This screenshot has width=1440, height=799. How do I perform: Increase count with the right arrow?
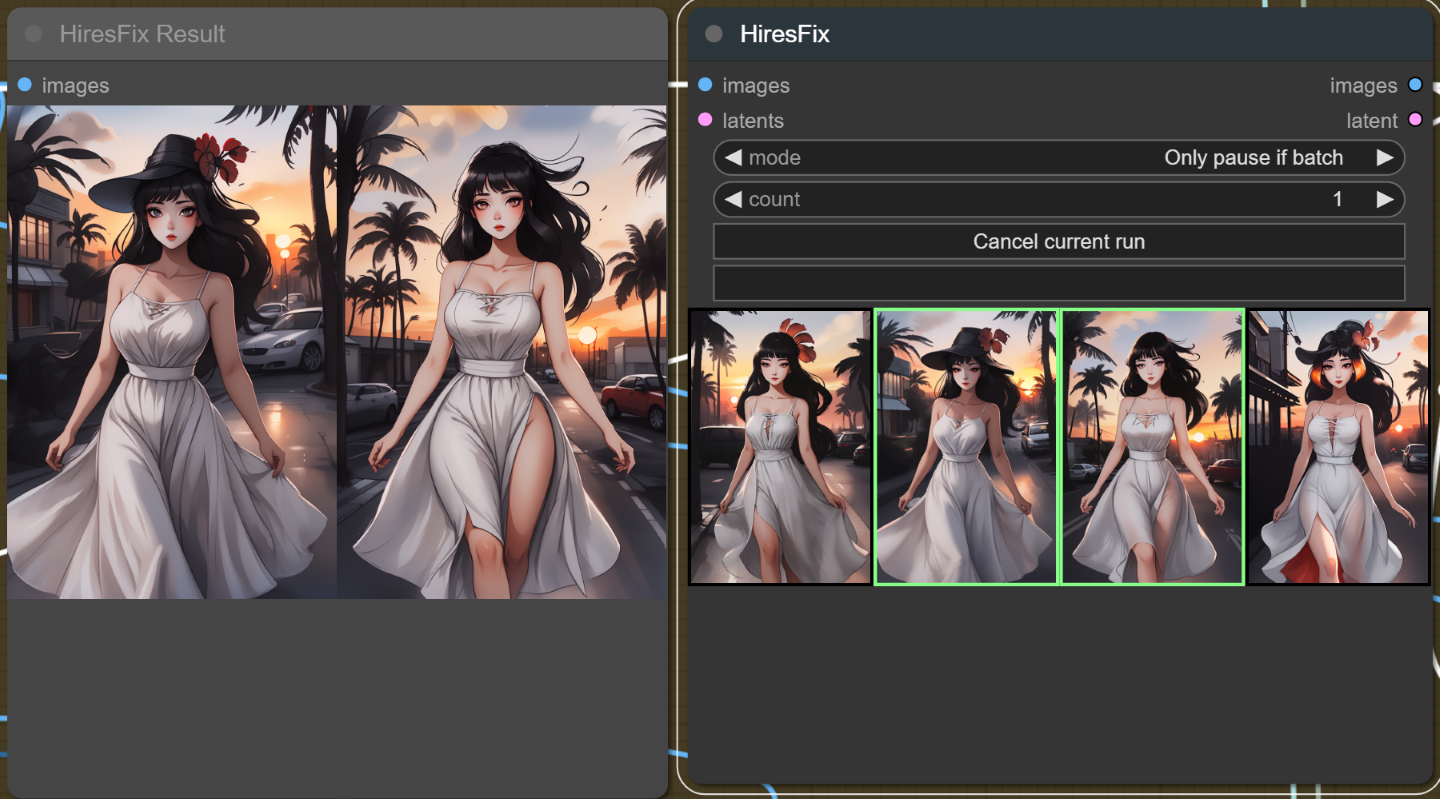tap(1385, 199)
